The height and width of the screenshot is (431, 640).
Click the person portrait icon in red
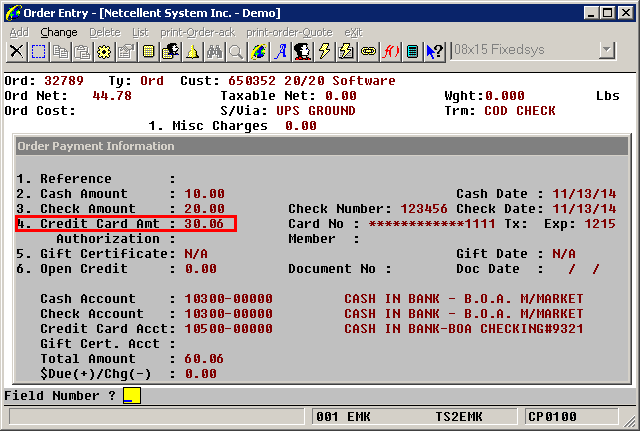click(x=303, y=52)
